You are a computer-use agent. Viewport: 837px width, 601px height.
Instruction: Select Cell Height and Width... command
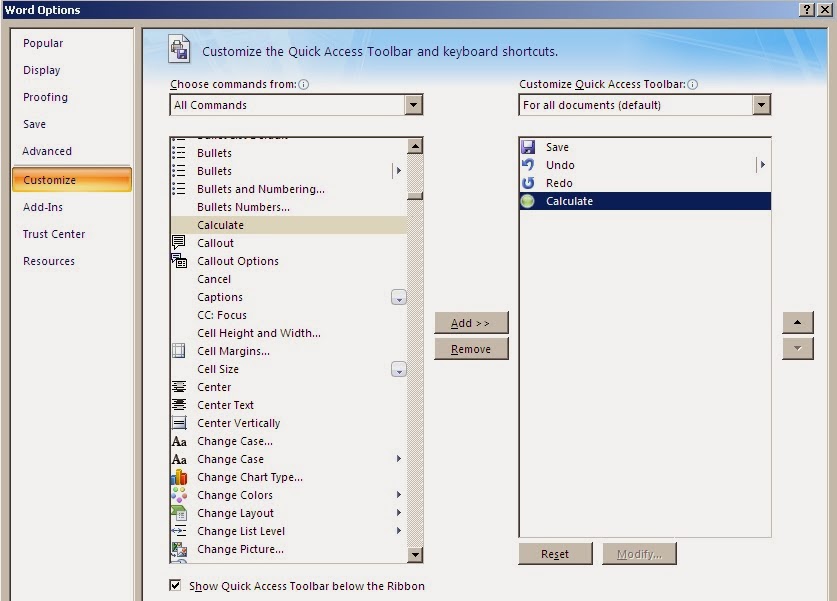point(289,333)
